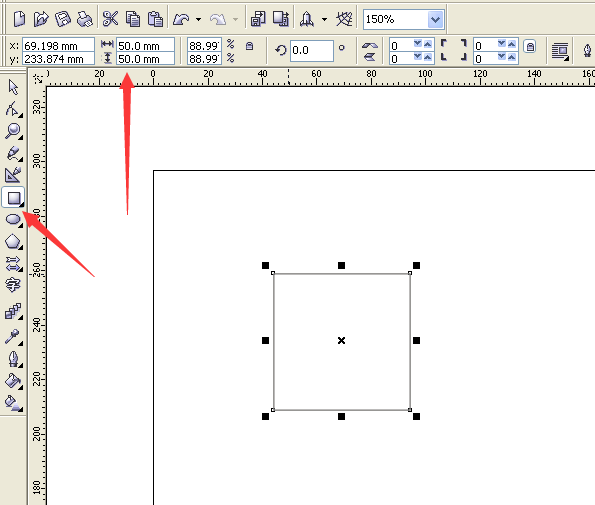Edit horizontal scale percentage field

(x=204, y=46)
